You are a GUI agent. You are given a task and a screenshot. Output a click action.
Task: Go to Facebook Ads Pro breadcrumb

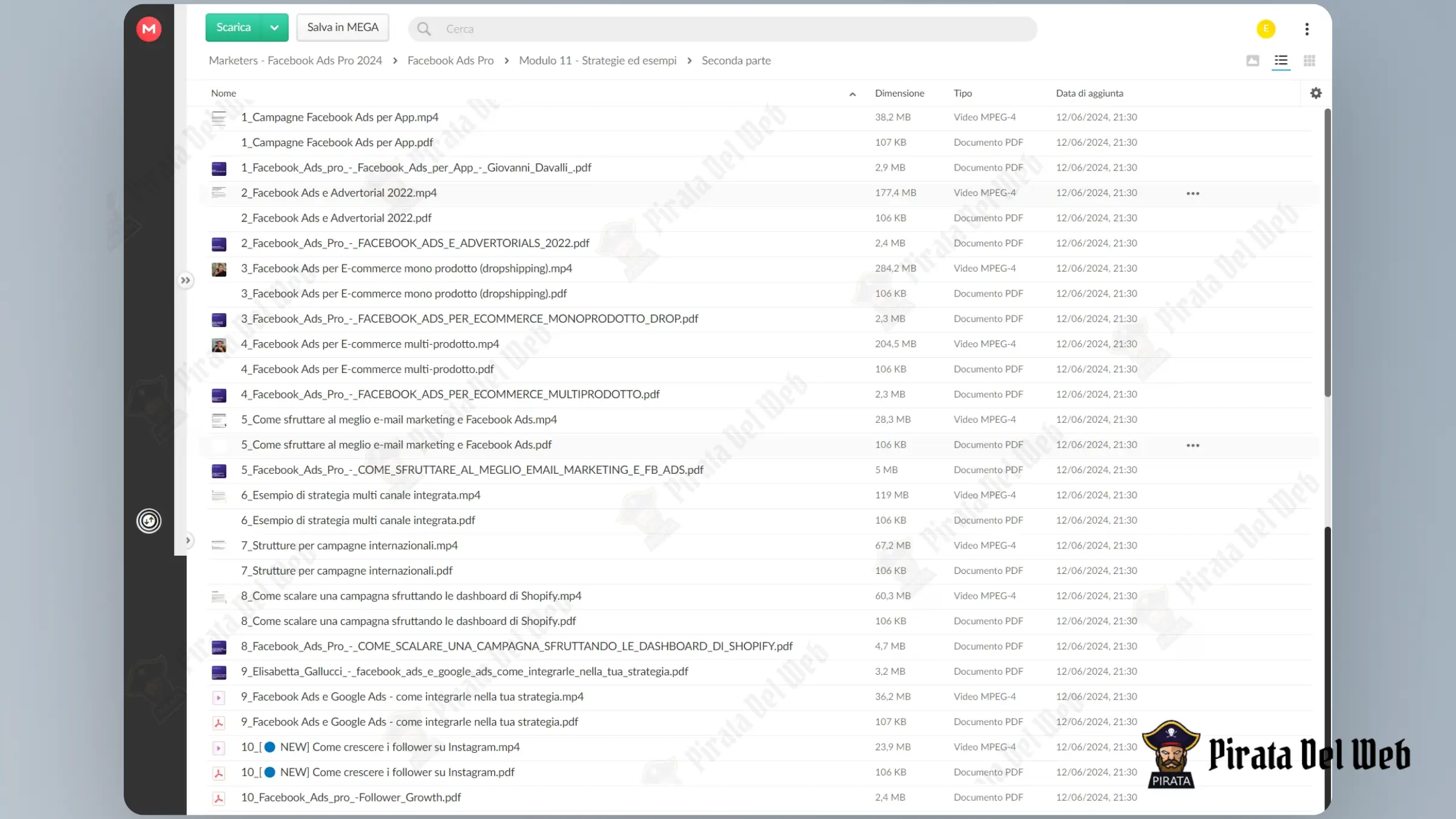tap(451, 61)
